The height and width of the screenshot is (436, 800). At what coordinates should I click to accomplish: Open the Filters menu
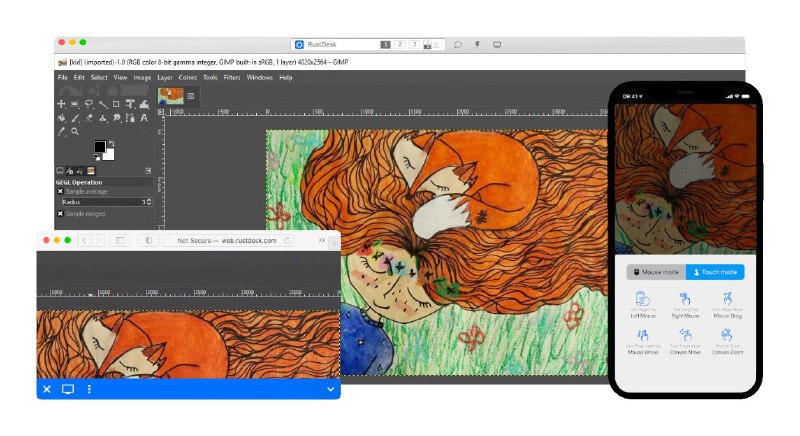coord(232,77)
